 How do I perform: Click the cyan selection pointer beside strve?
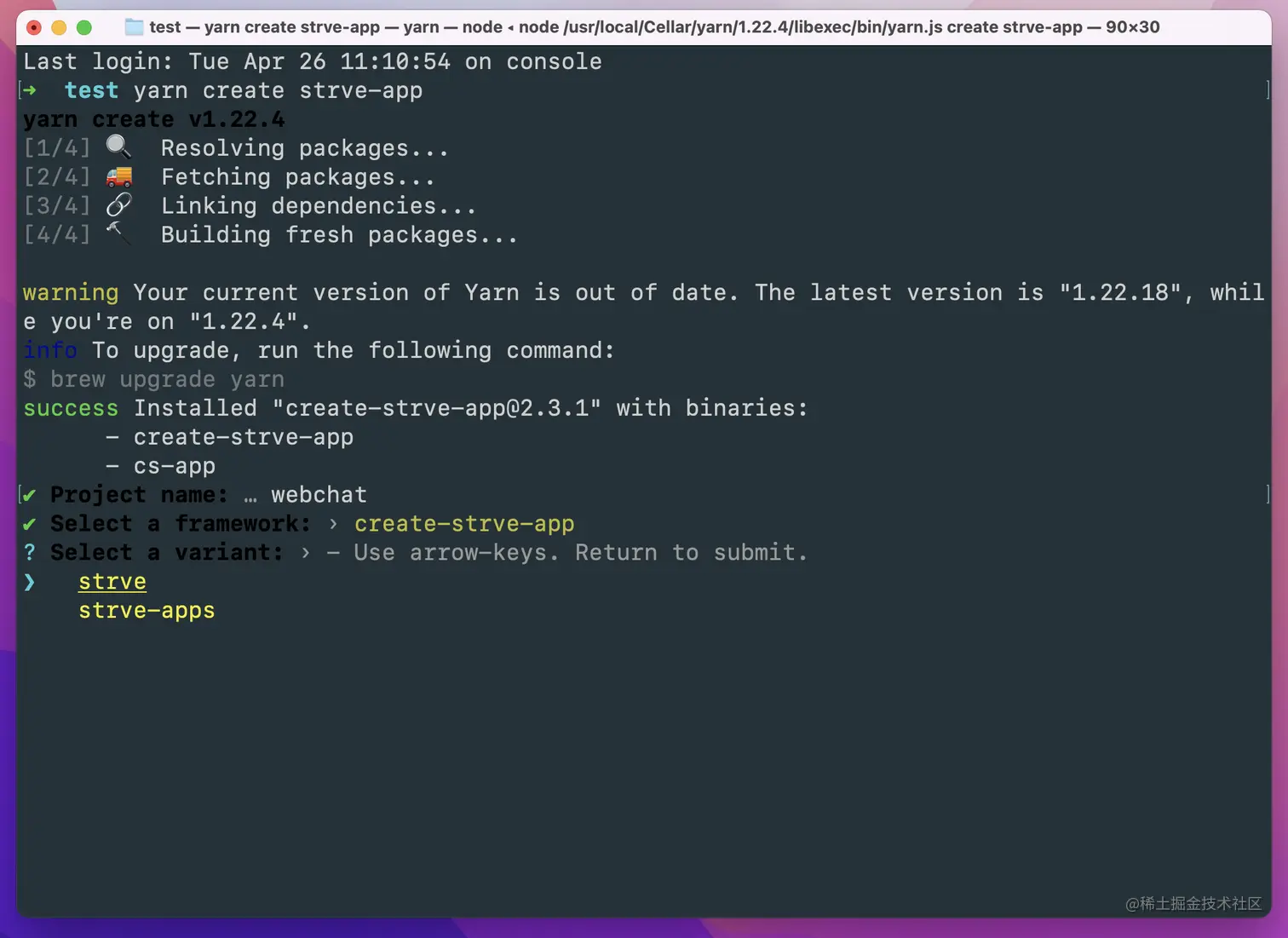(x=30, y=582)
